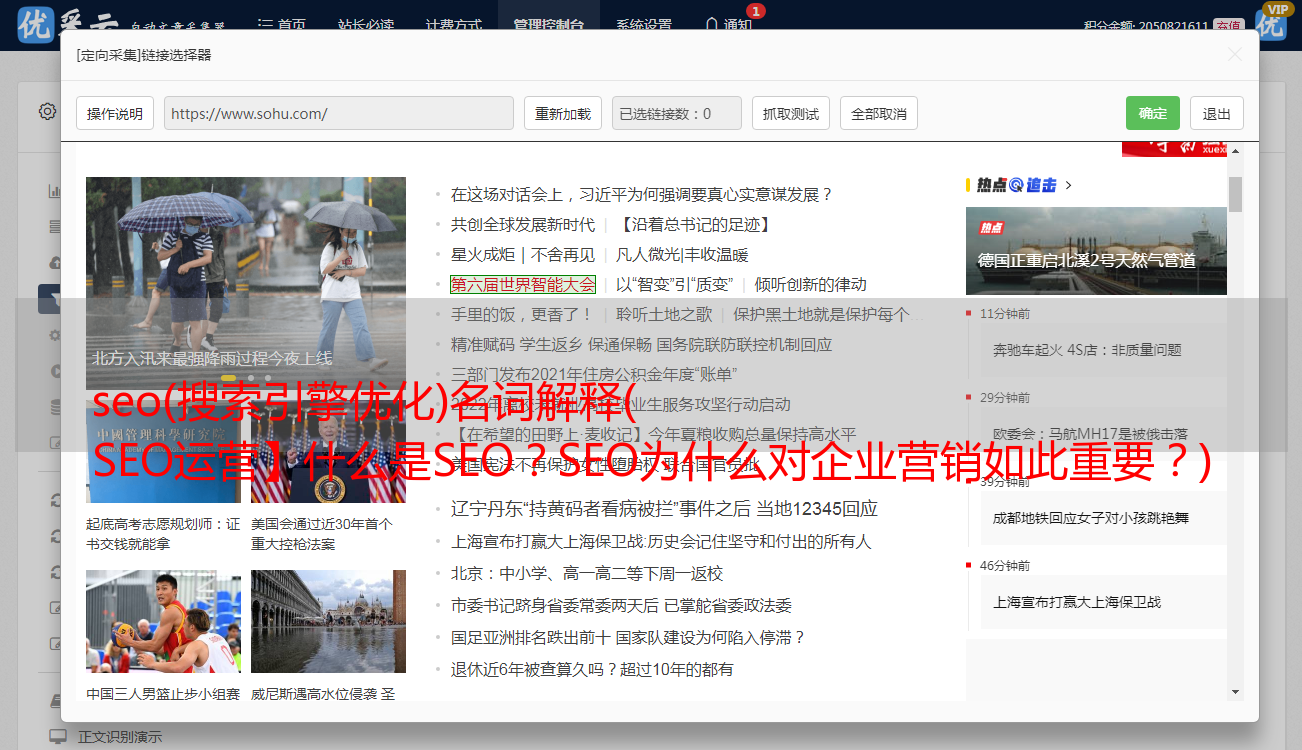The width and height of the screenshot is (1302, 750).
Task: Click headline 北京：中小学、高一高二等下周一返校
Action: [586, 573]
